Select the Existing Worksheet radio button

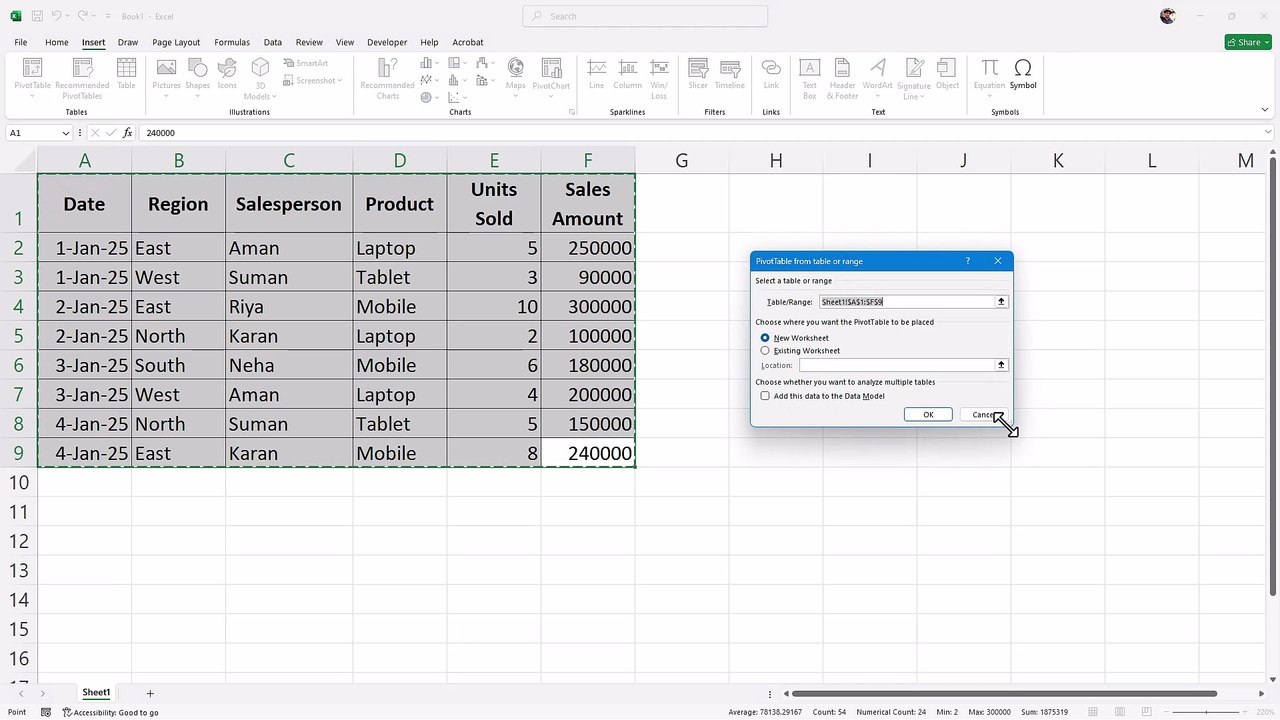click(x=765, y=351)
